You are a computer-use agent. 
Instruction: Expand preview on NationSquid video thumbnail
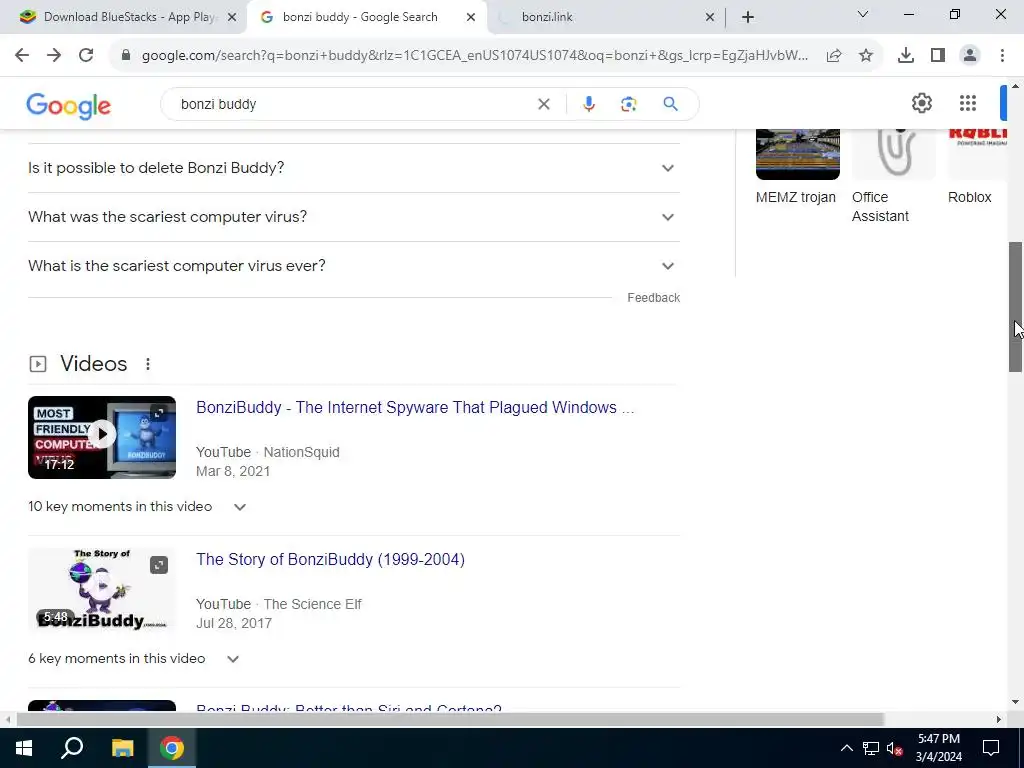[159, 413]
